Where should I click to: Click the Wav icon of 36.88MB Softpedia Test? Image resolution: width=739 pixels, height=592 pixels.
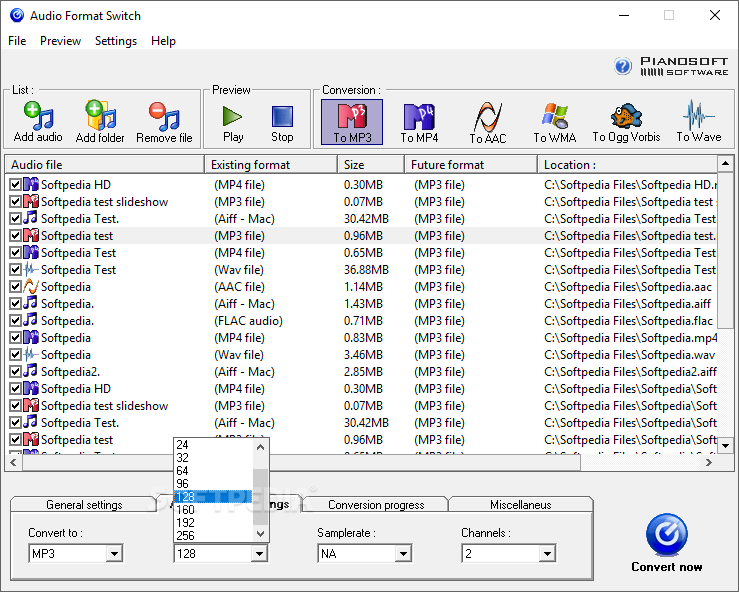point(31,269)
